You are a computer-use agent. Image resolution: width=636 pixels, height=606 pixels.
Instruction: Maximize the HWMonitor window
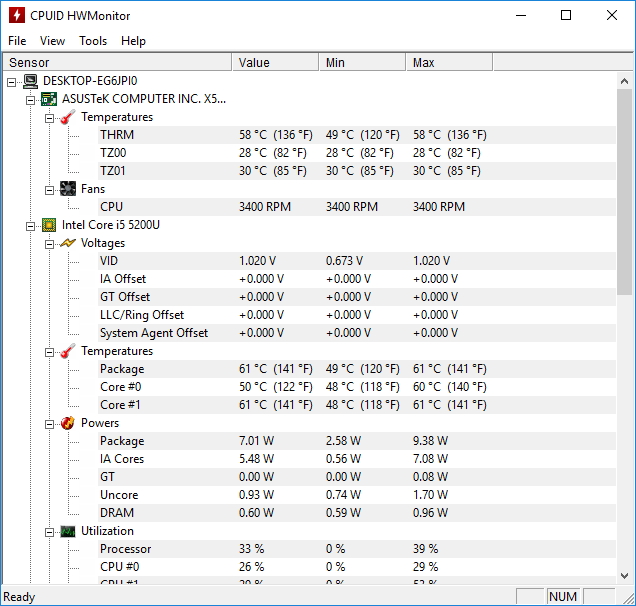click(566, 15)
